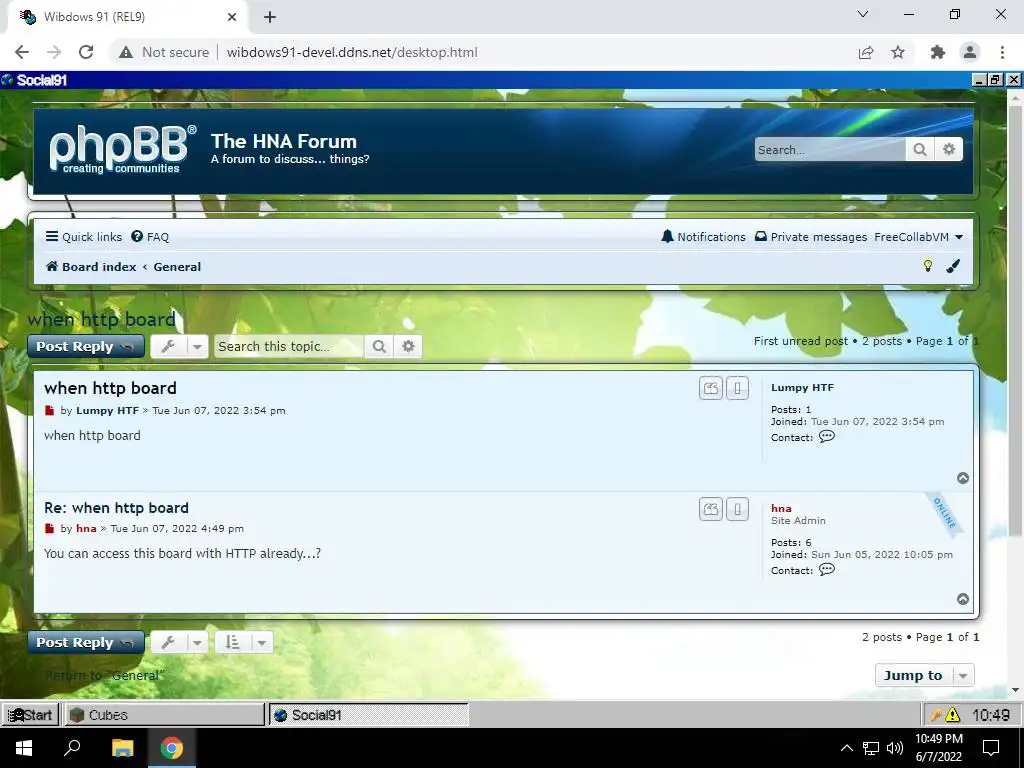
Task: Open new Chrome tab
Action: coord(270,17)
